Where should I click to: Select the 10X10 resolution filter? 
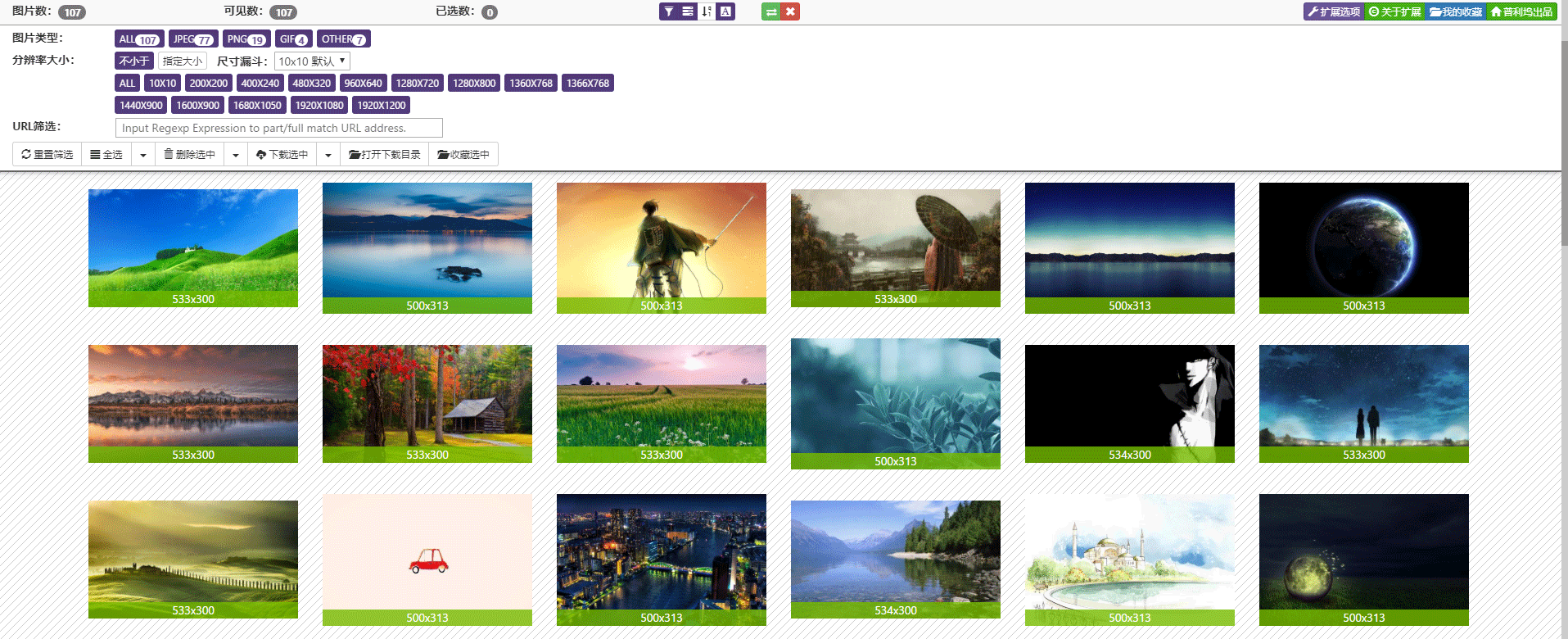click(162, 83)
